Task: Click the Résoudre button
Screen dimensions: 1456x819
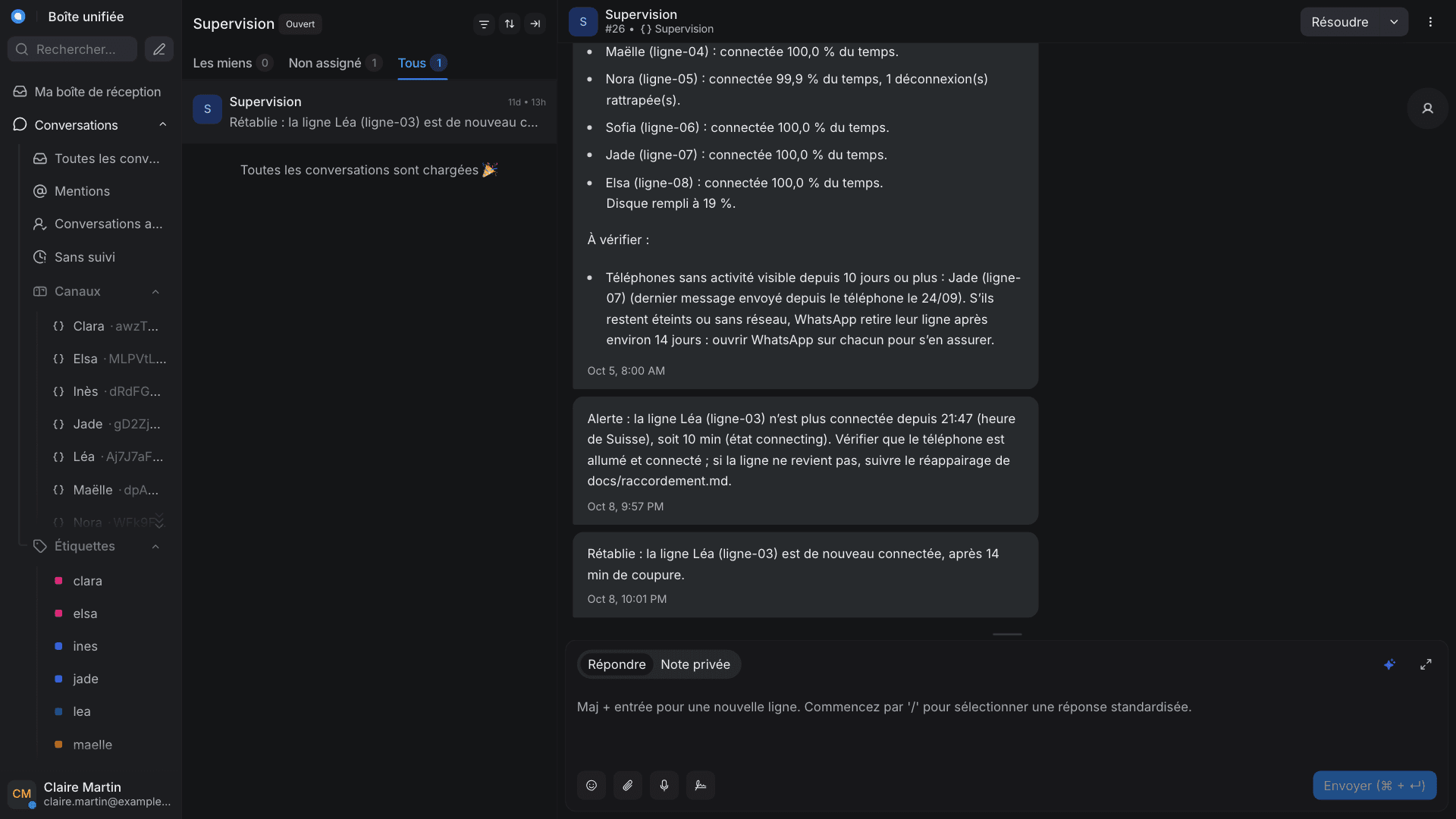Action: [x=1340, y=22]
